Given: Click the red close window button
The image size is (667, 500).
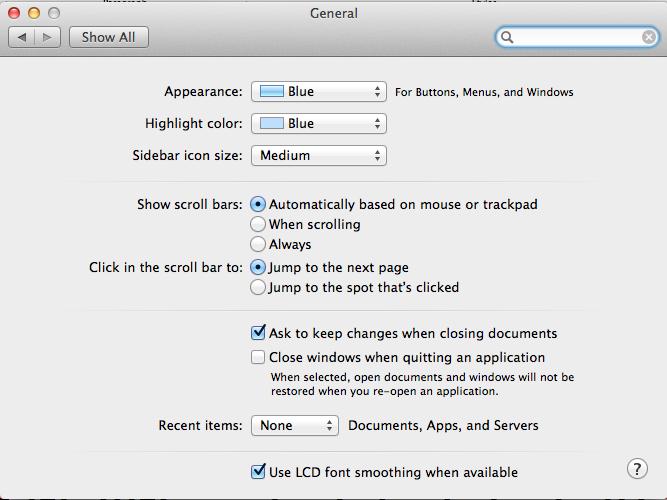Looking at the screenshot, I should click(x=14, y=13).
